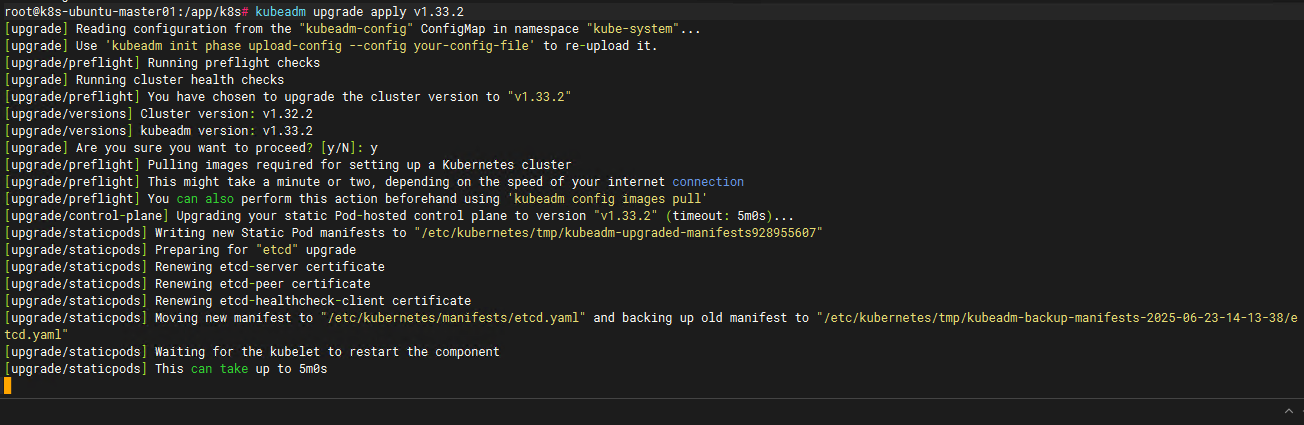Click 'Are you sure you want to proceed?' line
1304x425 pixels.
click(191, 147)
